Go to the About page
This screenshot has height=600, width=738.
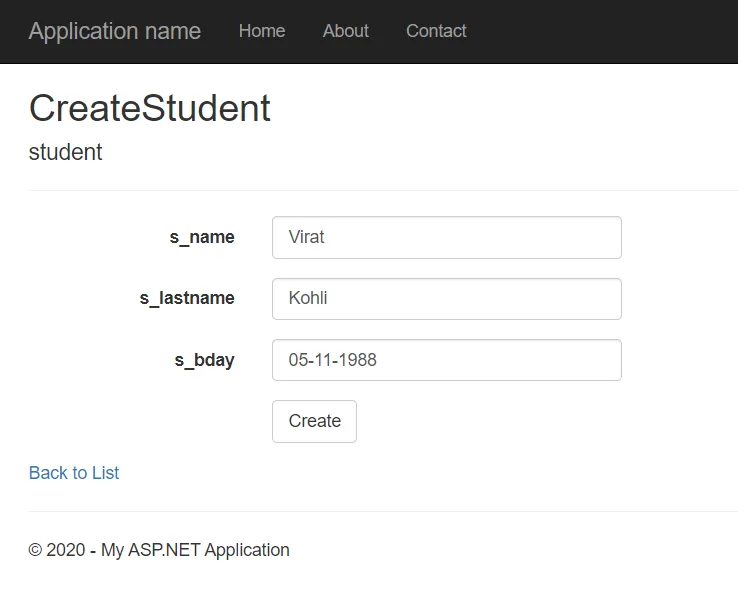[x=345, y=31]
